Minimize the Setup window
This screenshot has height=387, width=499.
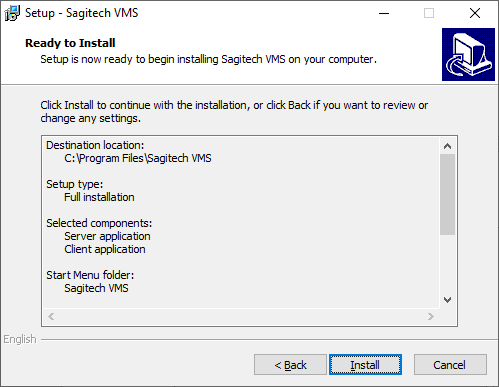(x=384, y=13)
